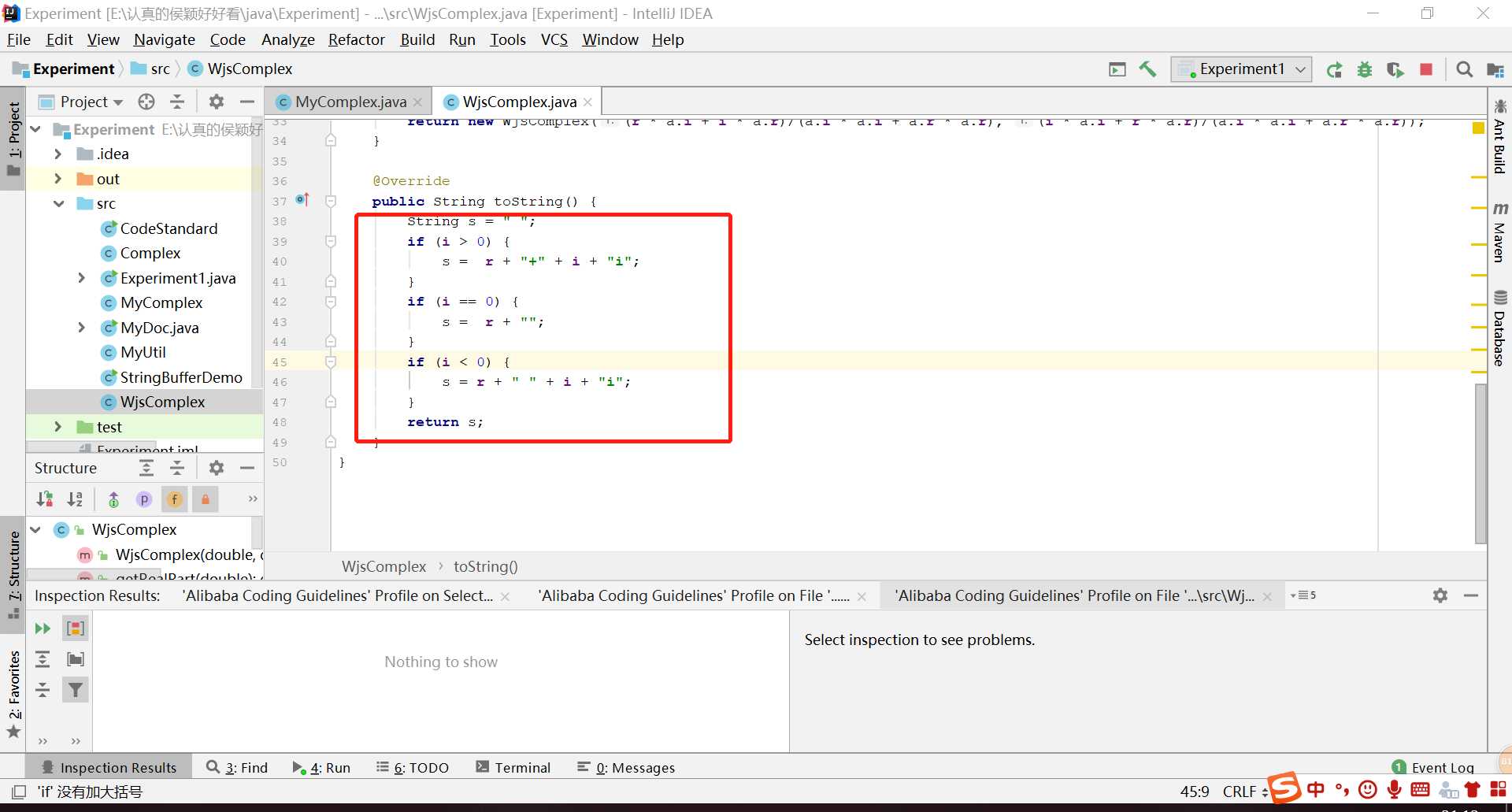The height and width of the screenshot is (812, 1512).
Task: Click the 2: Favorites side button
Action: tap(14, 693)
